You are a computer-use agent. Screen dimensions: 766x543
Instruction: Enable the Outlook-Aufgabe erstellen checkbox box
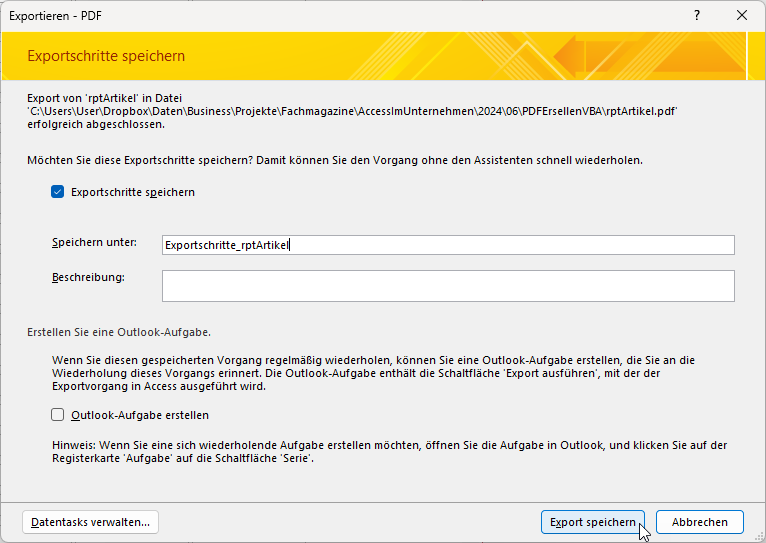(58, 415)
